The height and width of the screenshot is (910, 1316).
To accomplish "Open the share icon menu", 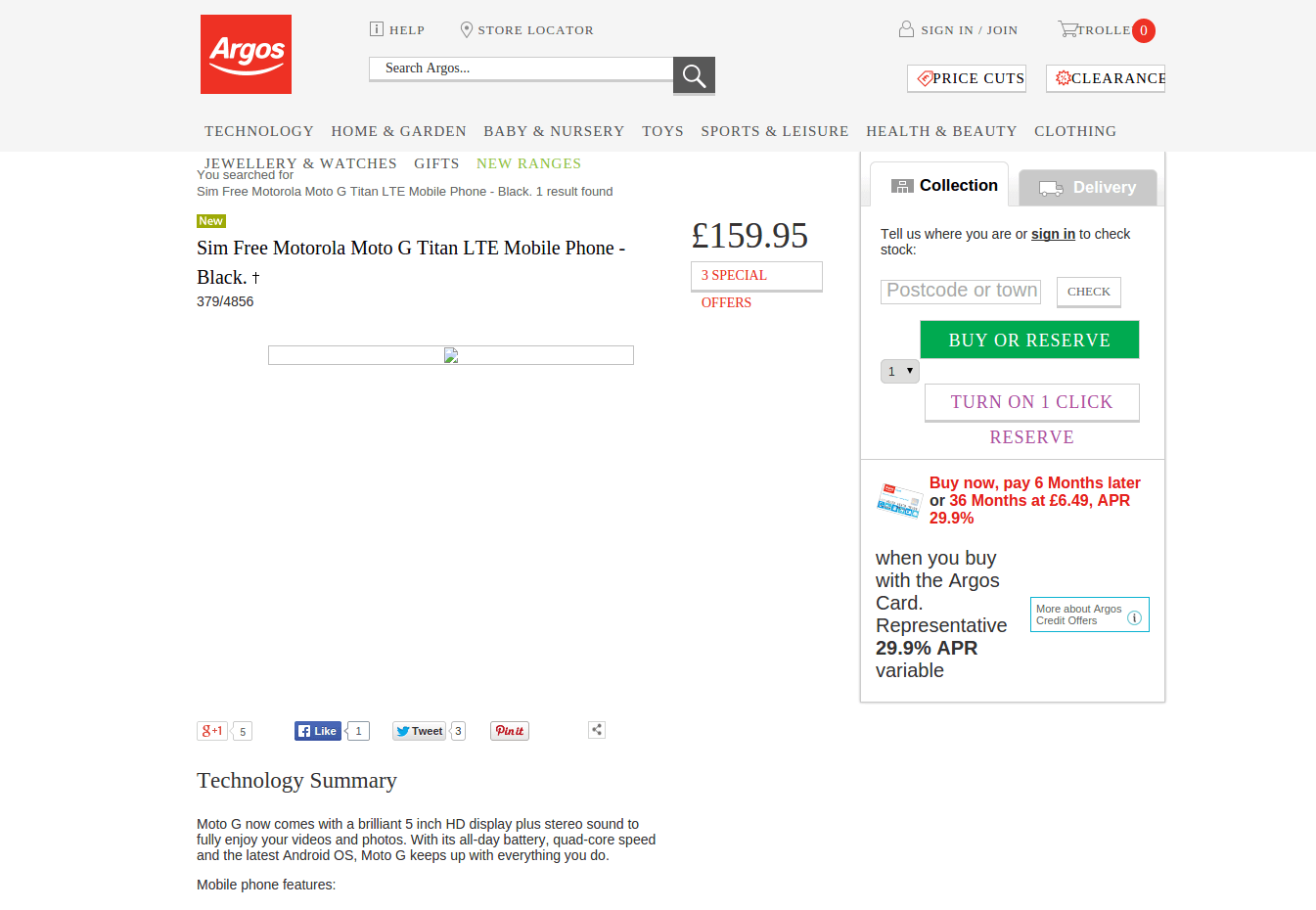I will [x=597, y=730].
